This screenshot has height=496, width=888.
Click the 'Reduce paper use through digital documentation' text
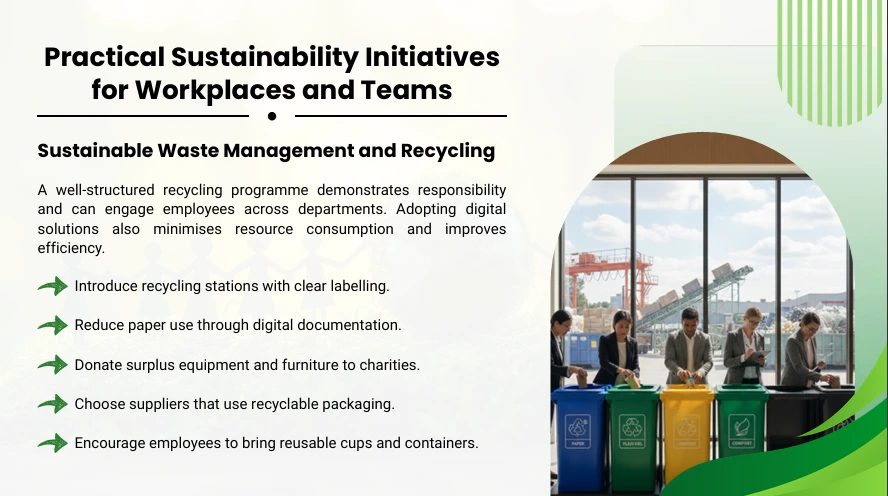[238, 325]
